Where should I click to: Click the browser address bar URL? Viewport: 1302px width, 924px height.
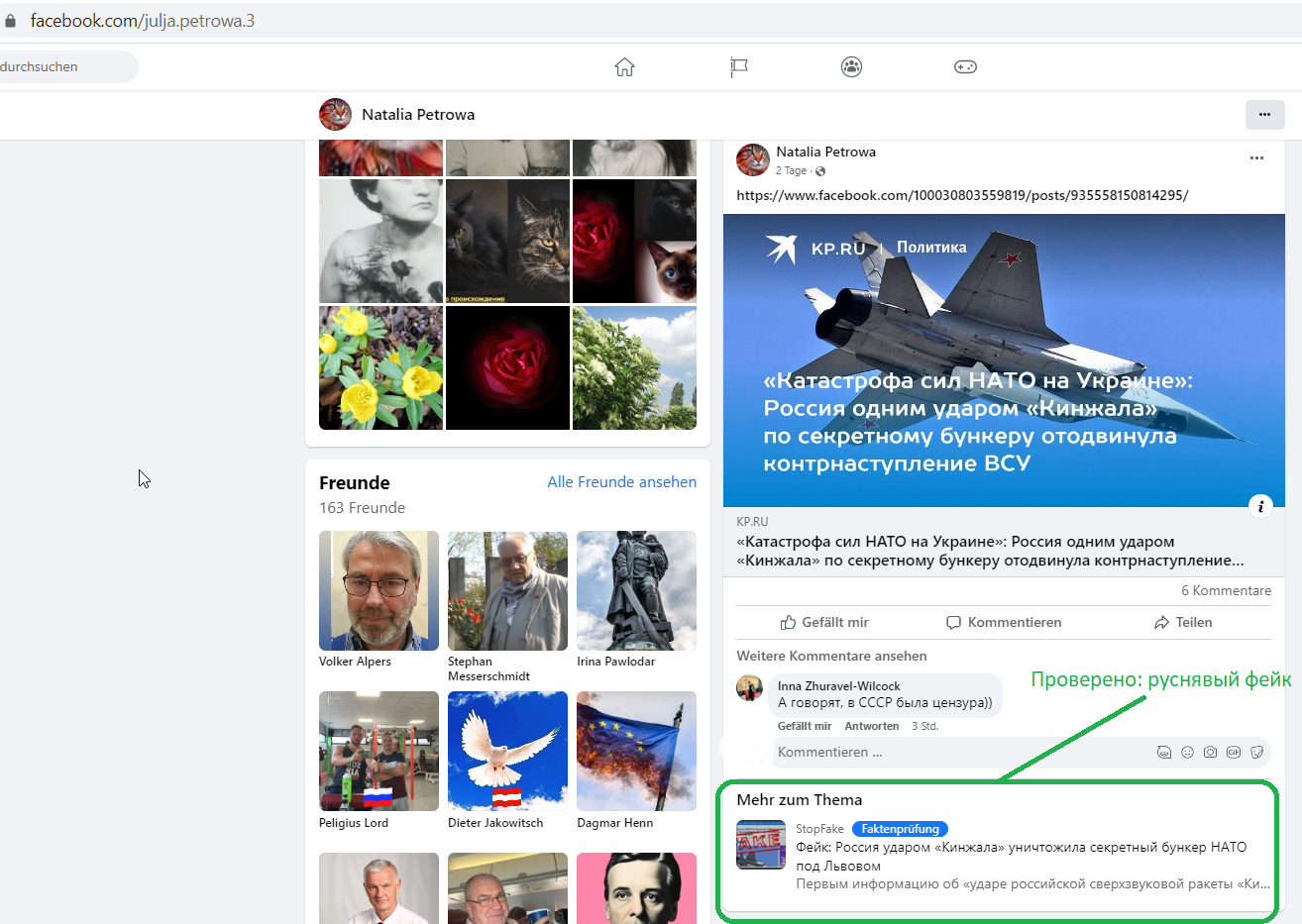tap(142, 21)
